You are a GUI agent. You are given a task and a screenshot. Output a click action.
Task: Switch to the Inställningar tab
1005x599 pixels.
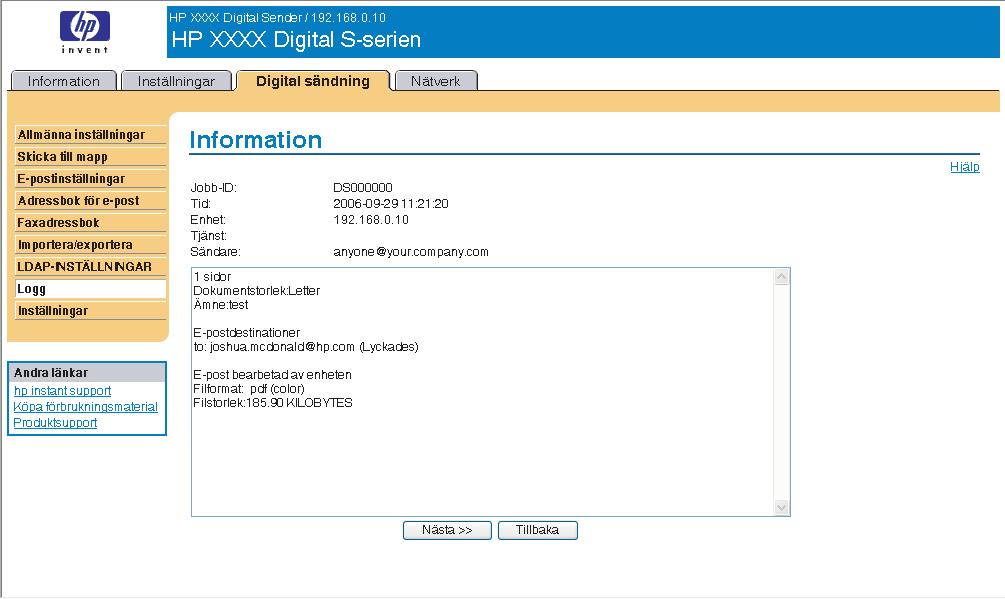pos(176,81)
